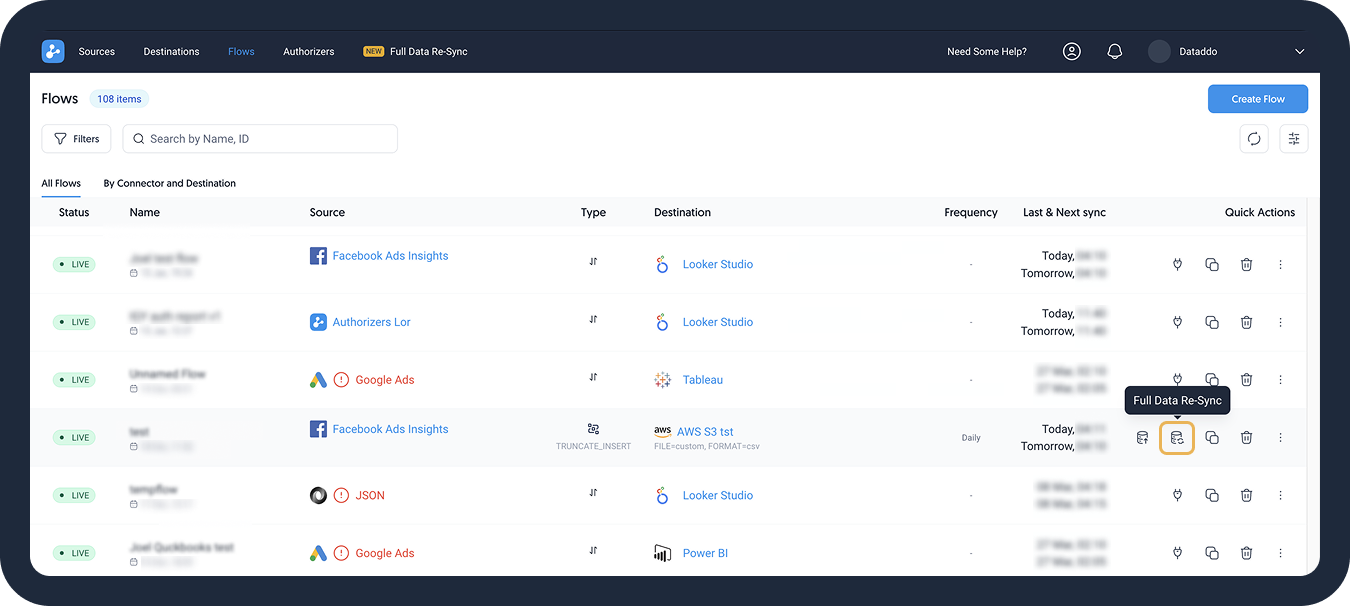
Task: Open the Destinations menu
Action: point(171,51)
